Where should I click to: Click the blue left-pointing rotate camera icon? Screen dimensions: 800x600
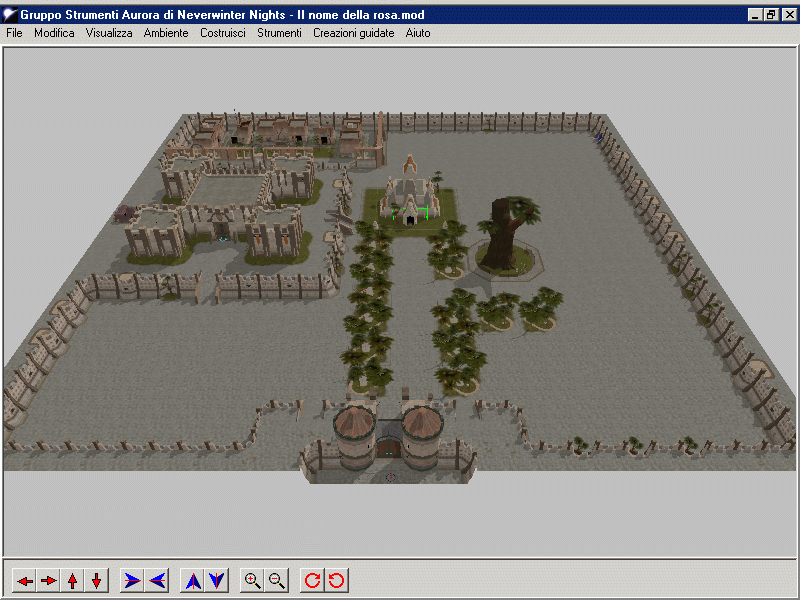(x=157, y=581)
